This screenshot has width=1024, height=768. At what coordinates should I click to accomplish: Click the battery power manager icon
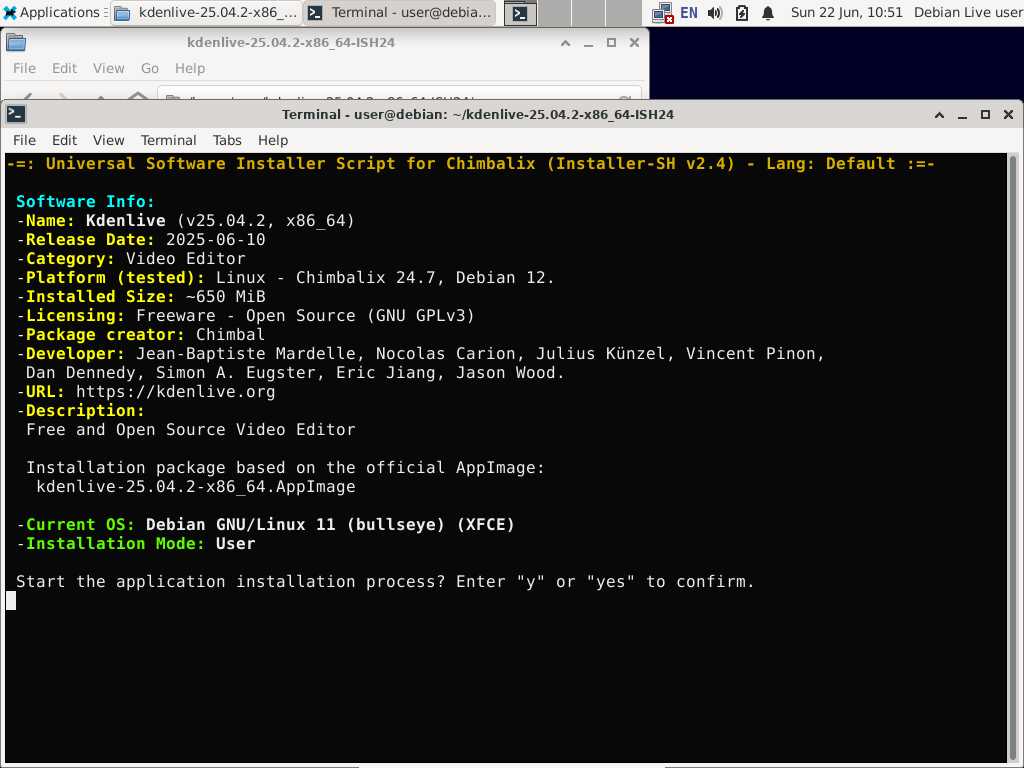(x=742, y=12)
